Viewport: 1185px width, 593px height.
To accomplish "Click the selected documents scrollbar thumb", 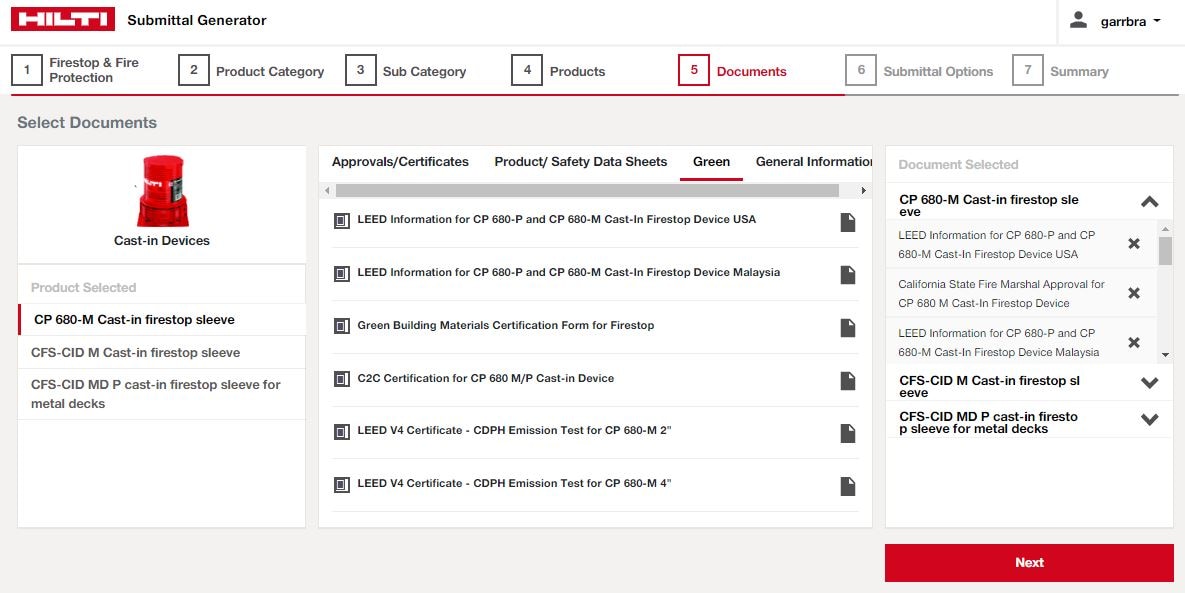I will click(x=1165, y=251).
